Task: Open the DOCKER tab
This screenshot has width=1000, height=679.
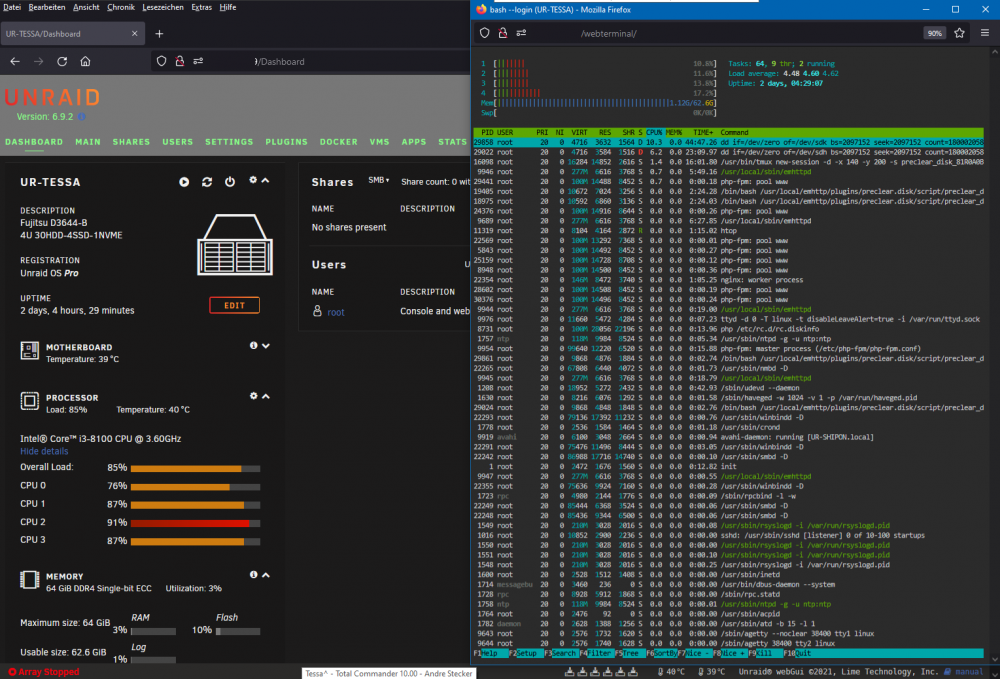Action: pyautogui.click(x=339, y=142)
